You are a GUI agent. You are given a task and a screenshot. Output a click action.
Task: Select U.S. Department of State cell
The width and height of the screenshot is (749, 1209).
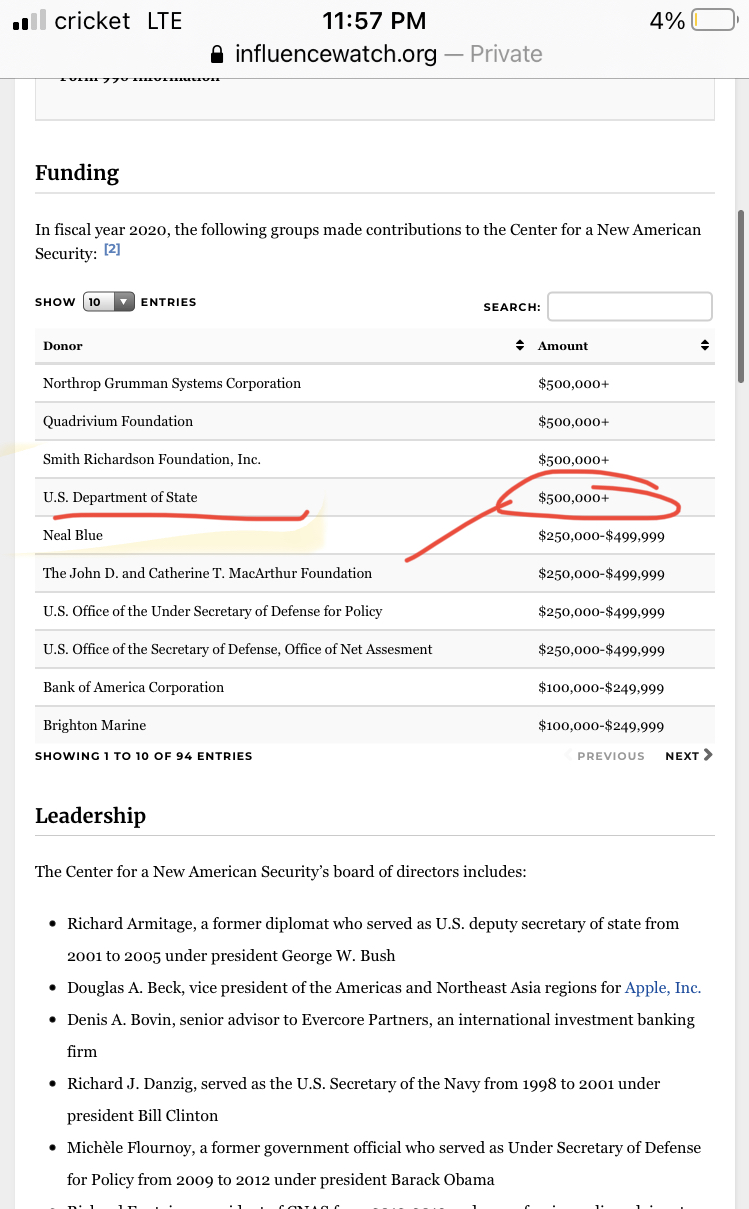[120, 497]
